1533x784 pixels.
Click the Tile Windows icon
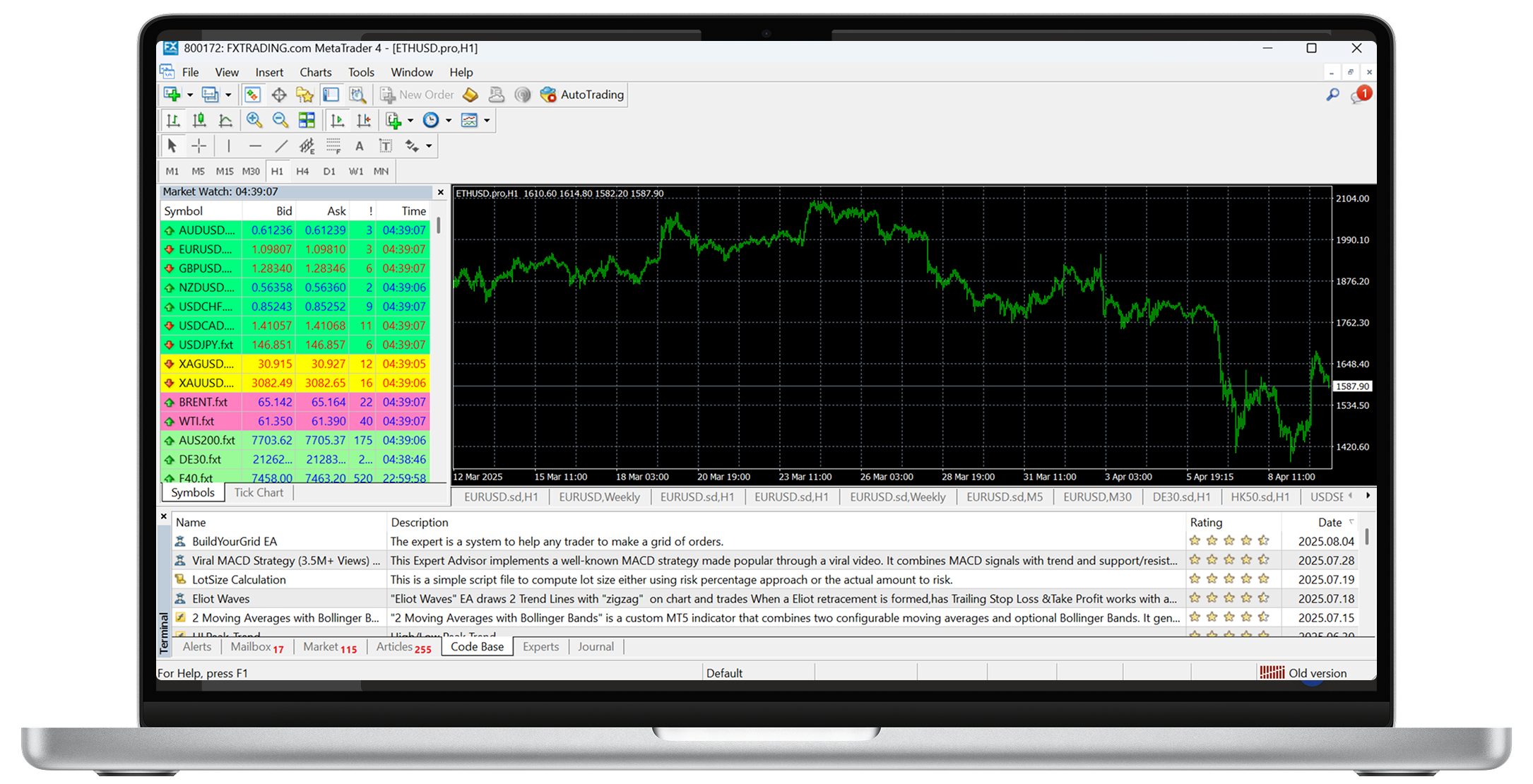307,121
